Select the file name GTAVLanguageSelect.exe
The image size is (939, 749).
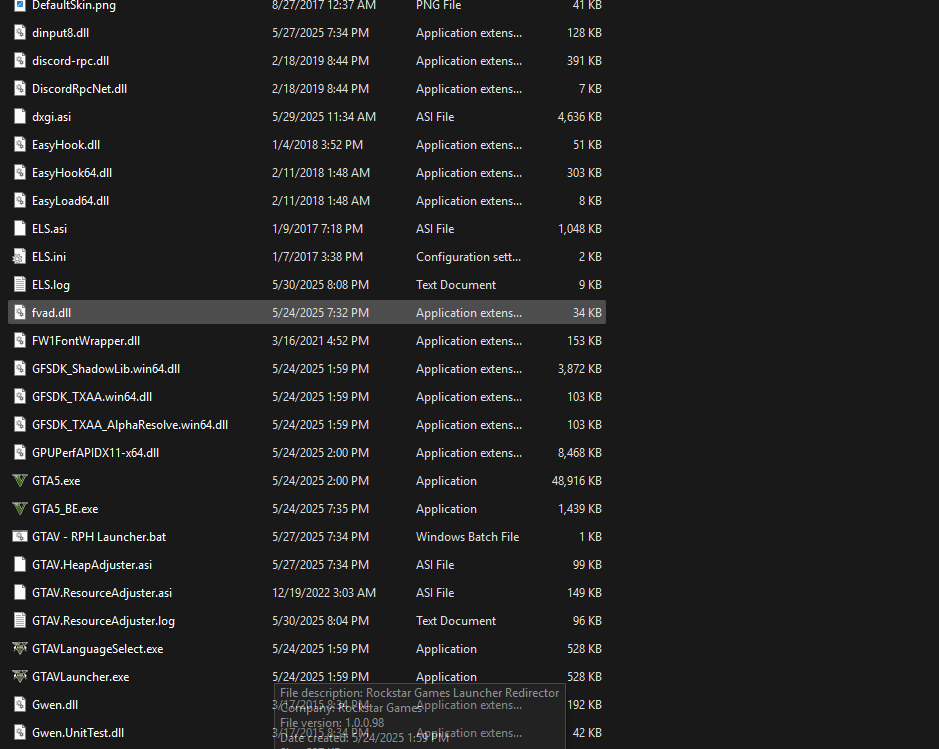coord(98,648)
